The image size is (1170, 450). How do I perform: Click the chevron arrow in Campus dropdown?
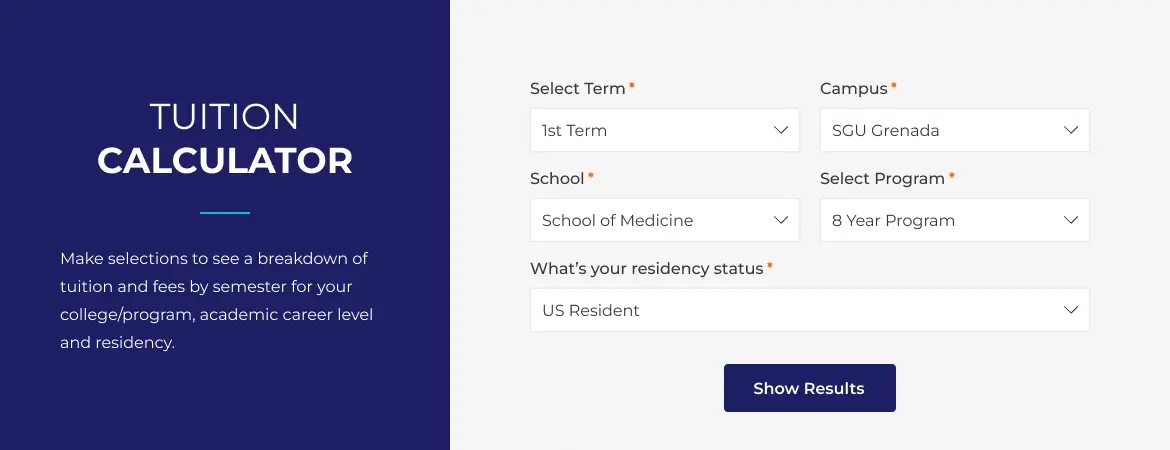point(1071,130)
